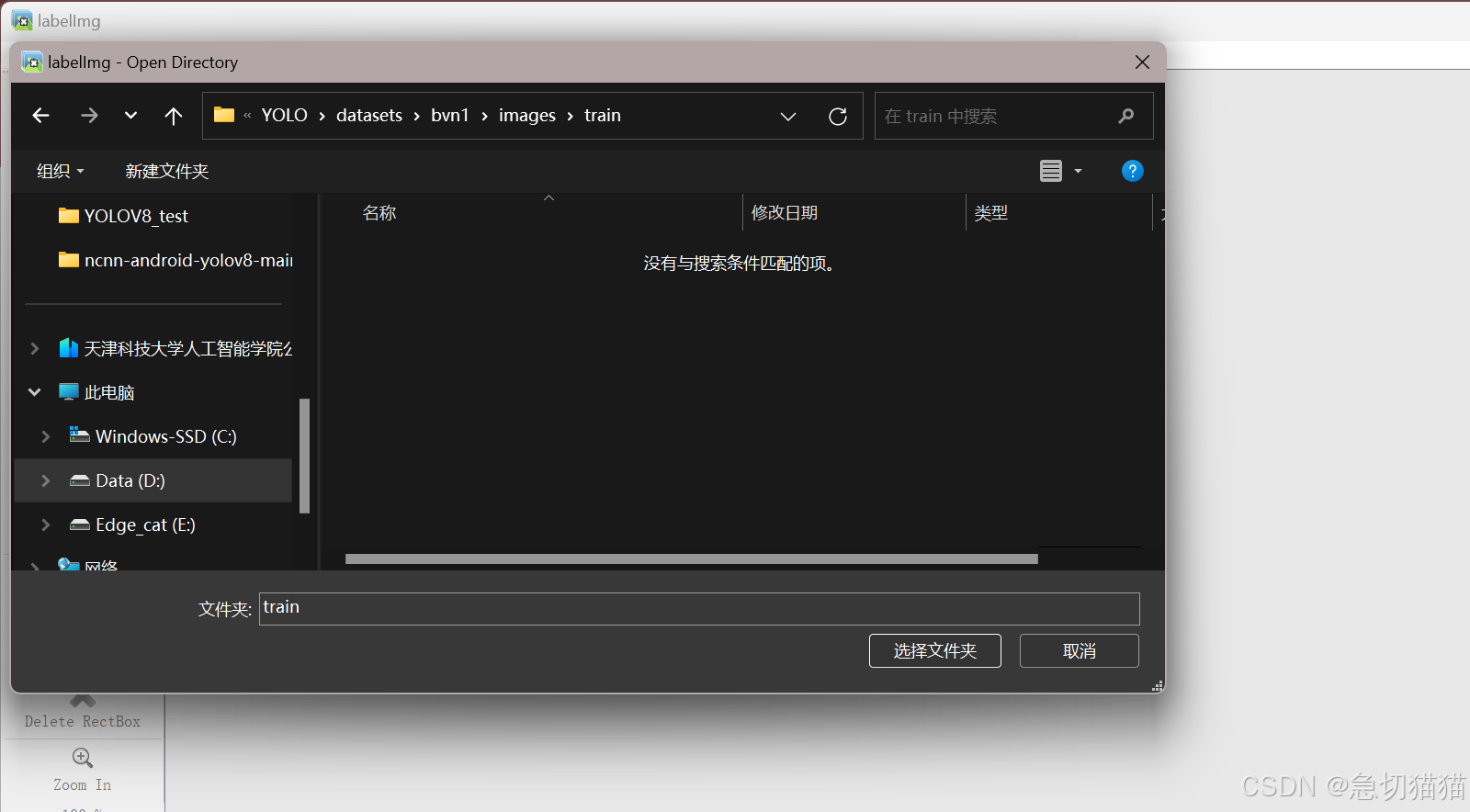Navigate to YOLO in breadcrumb path
1470x812 pixels.
click(284, 116)
